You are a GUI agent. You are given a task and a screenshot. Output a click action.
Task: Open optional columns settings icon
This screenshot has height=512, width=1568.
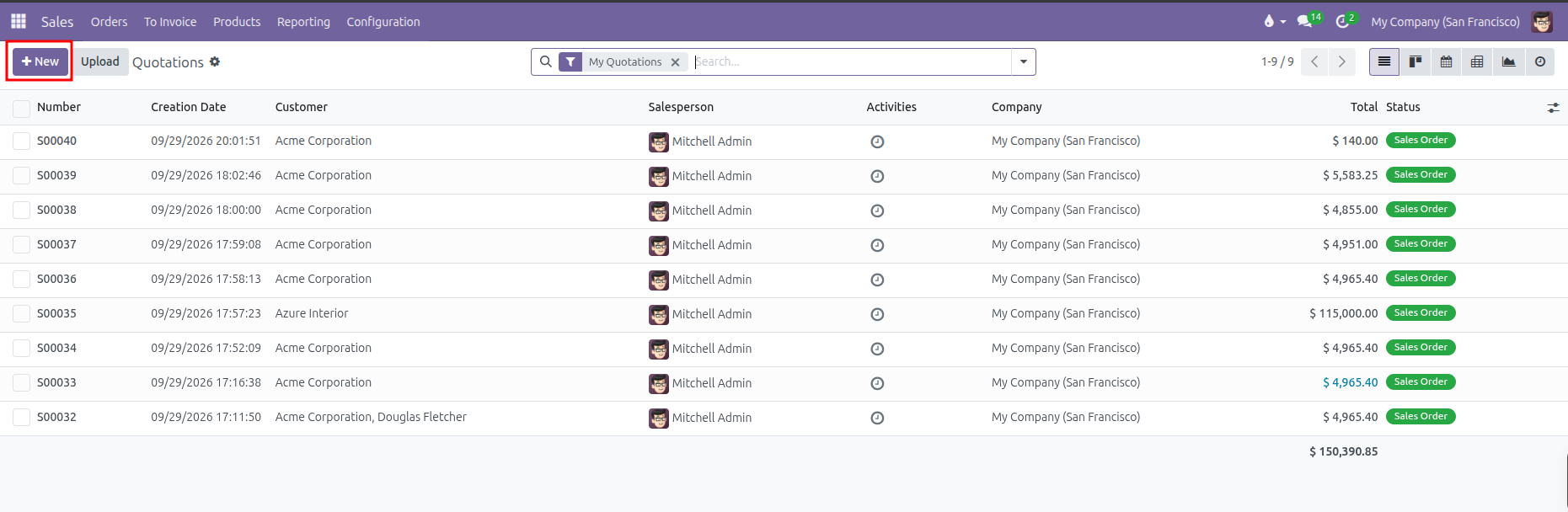point(1553,108)
